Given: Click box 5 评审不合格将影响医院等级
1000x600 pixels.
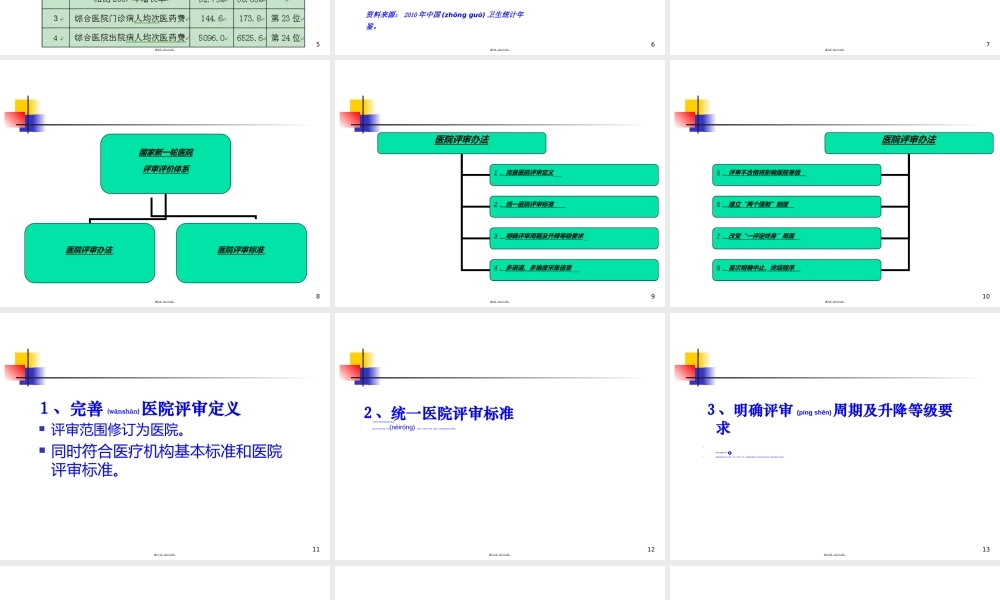Looking at the screenshot, I should [797, 174].
